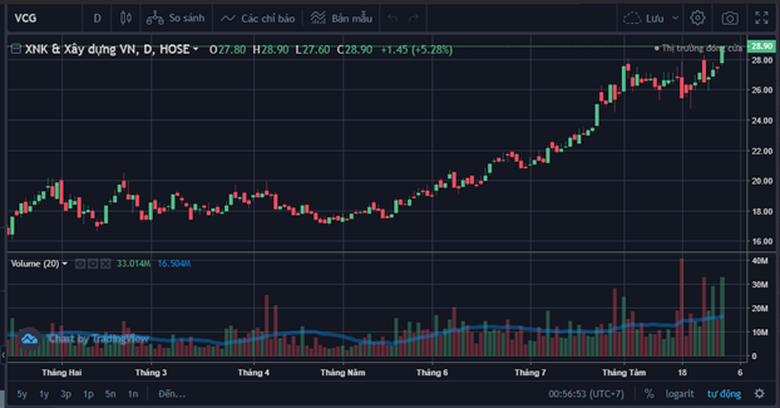This screenshot has height=408, width=780.
Task: Click the Đến... go-to-date button
Action: point(172,394)
